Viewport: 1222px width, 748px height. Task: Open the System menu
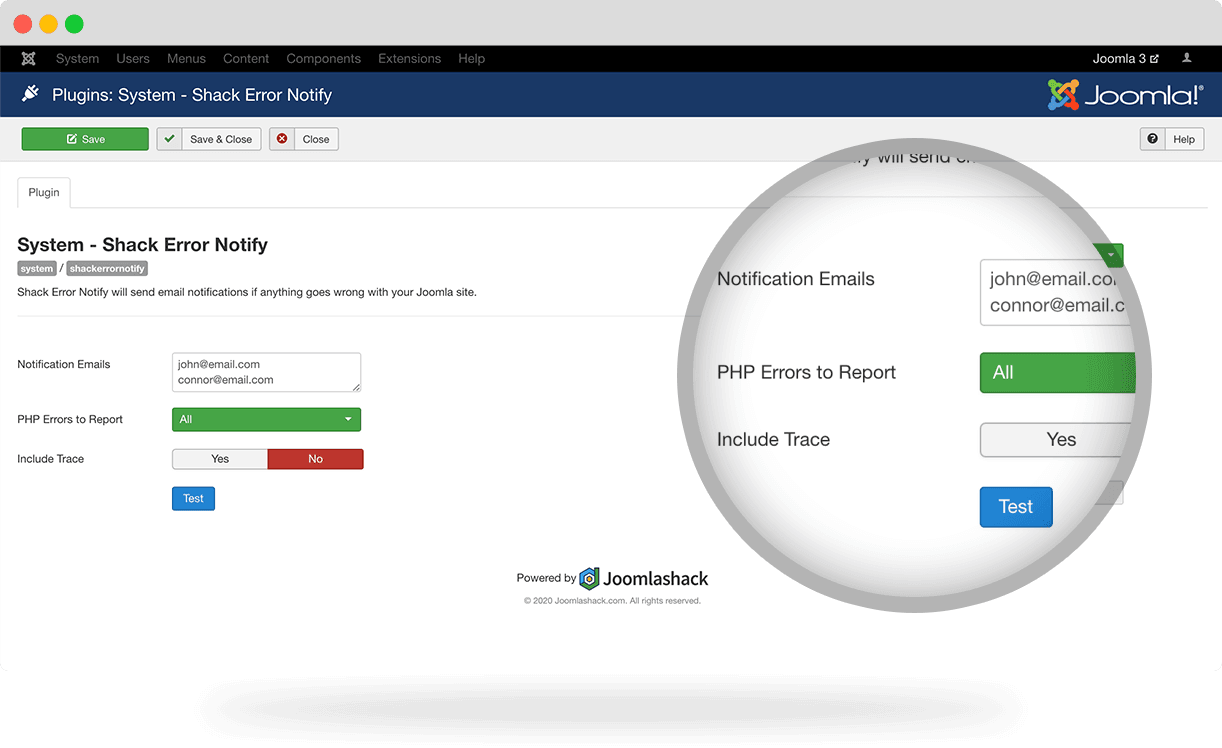[x=77, y=59]
